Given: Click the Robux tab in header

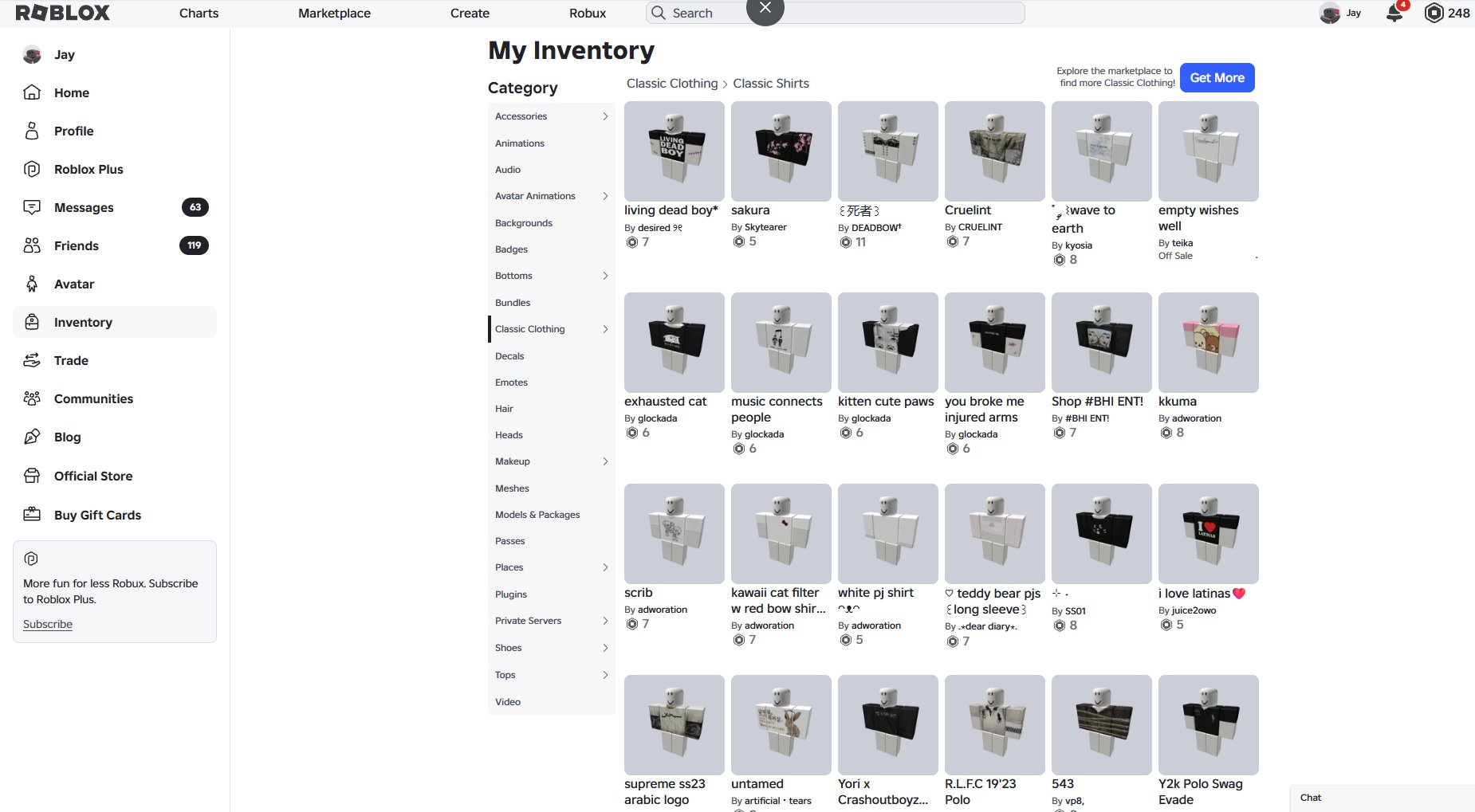Looking at the screenshot, I should click(588, 13).
